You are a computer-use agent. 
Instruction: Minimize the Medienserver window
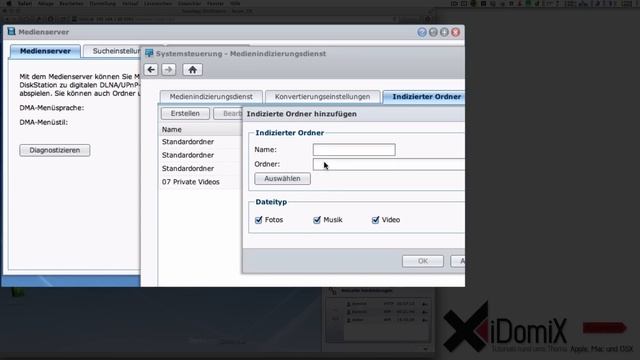point(433,32)
